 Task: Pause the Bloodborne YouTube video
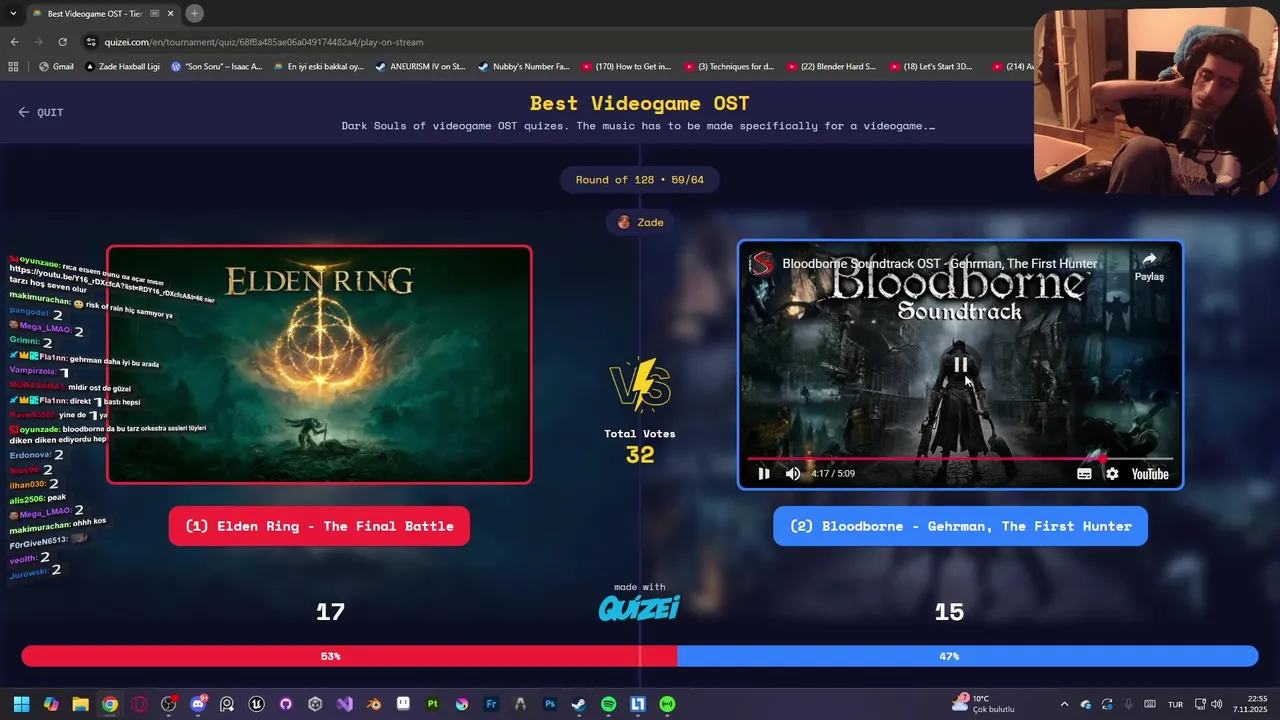click(764, 474)
